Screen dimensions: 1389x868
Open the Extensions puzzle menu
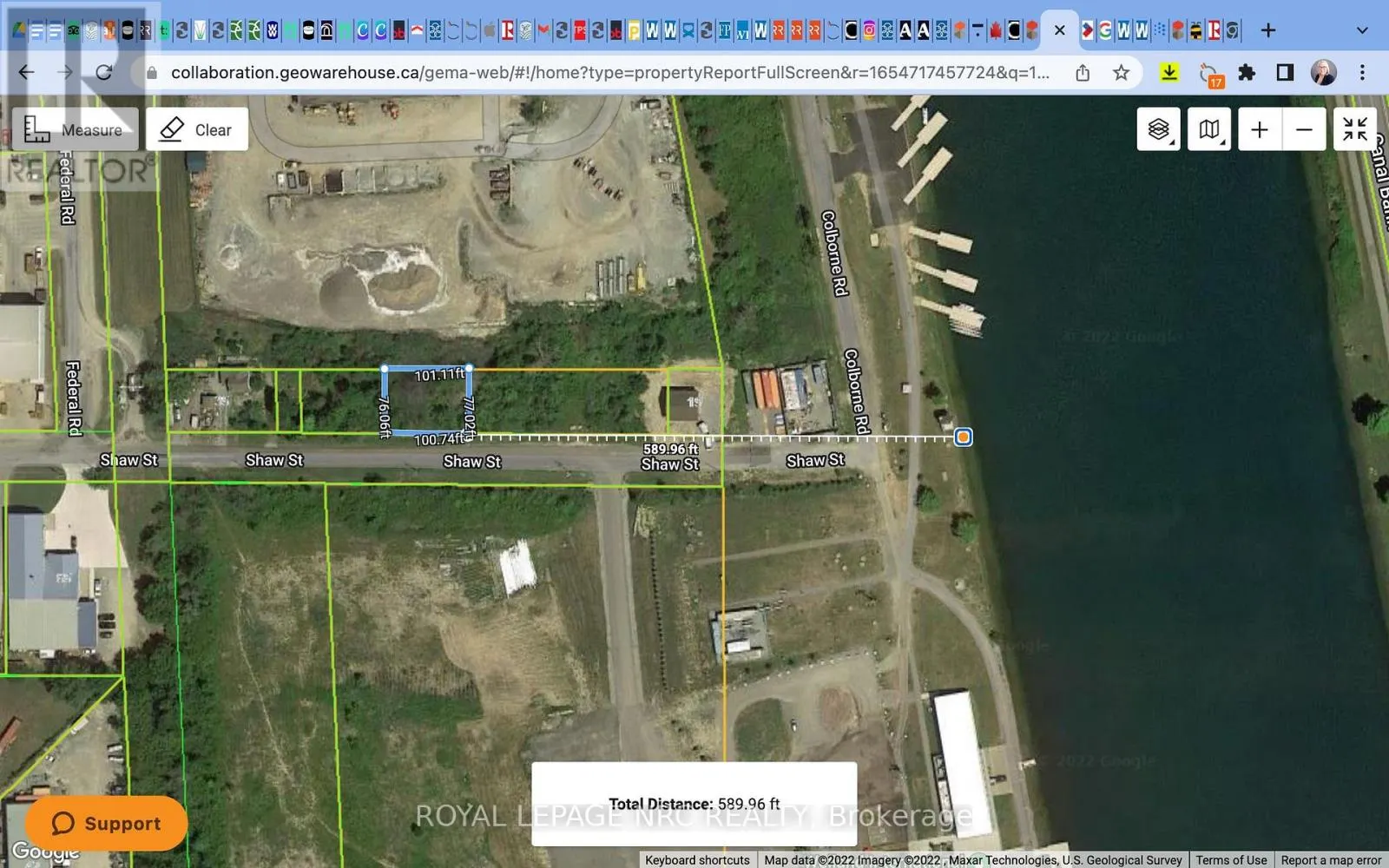tap(1247, 73)
